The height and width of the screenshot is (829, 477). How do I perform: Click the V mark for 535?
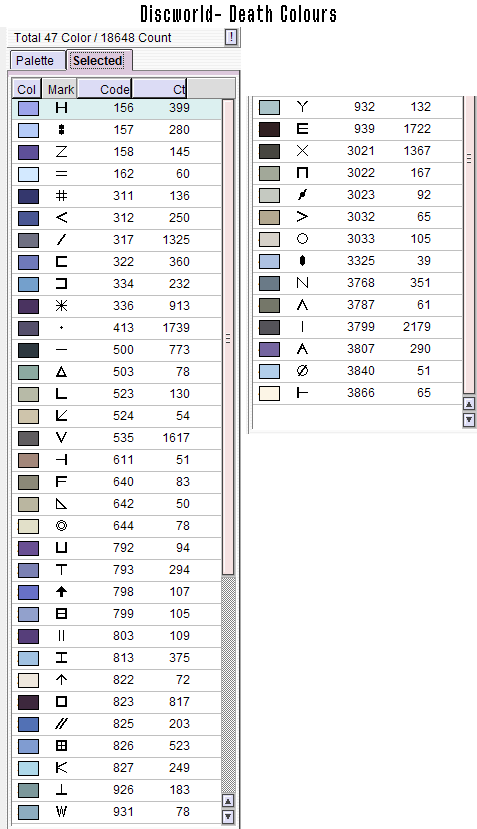point(61,438)
